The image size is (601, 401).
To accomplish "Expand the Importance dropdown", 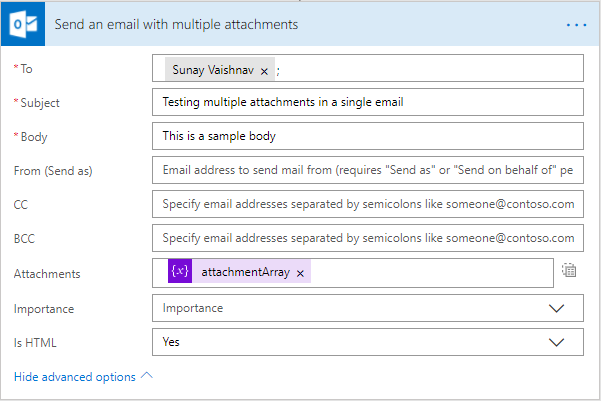I will coord(557,309).
